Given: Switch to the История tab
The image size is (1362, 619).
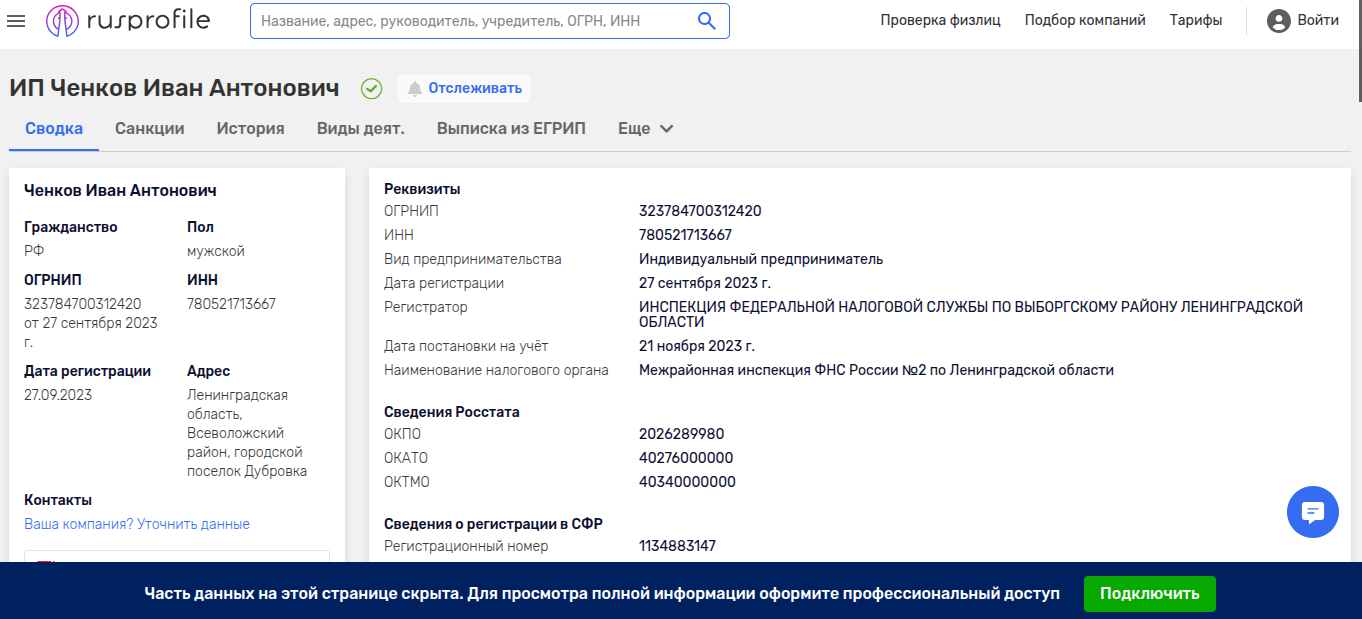Looking at the screenshot, I should tap(251, 129).
